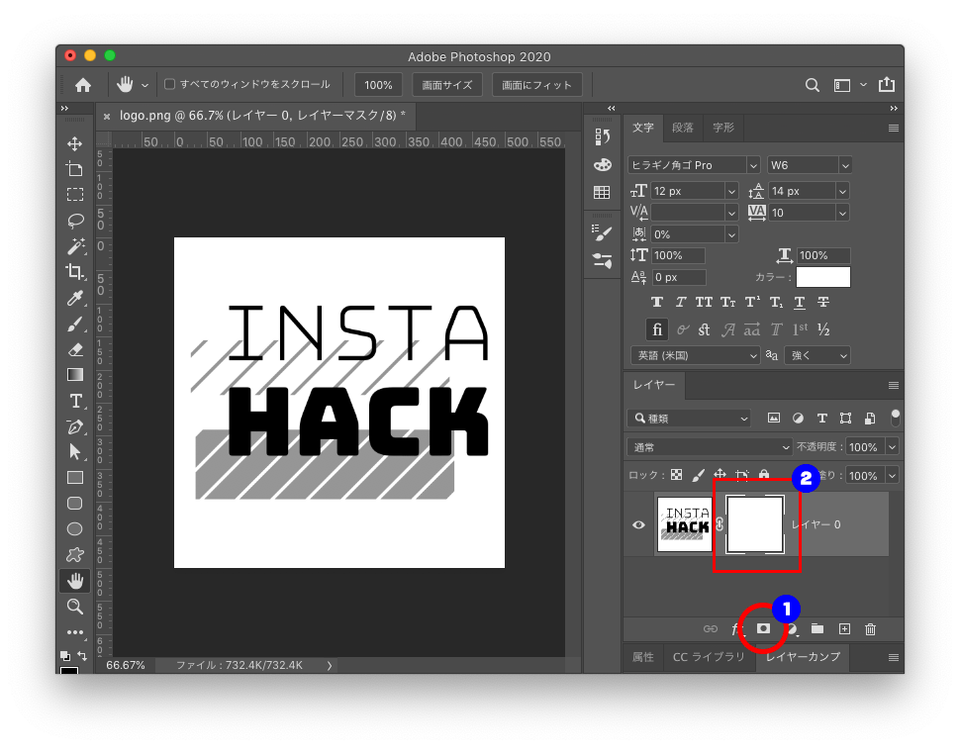Switch to the CC ライブラリ tab
This screenshot has width=960, height=747.
point(708,657)
